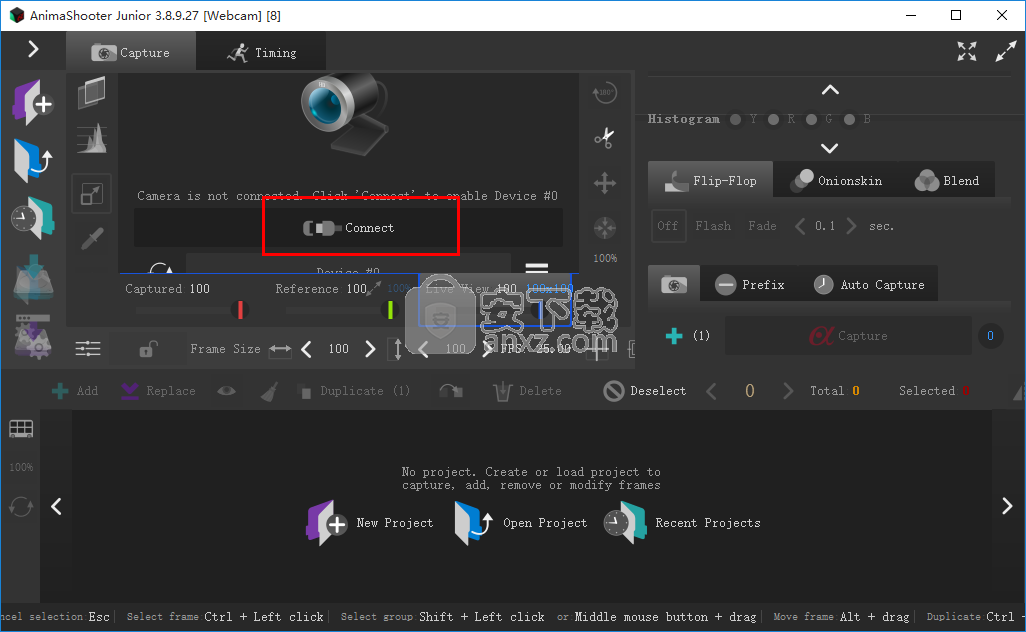The image size is (1026, 632).
Task: Toggle the frame size lock icon
Action: coord(148,349)
